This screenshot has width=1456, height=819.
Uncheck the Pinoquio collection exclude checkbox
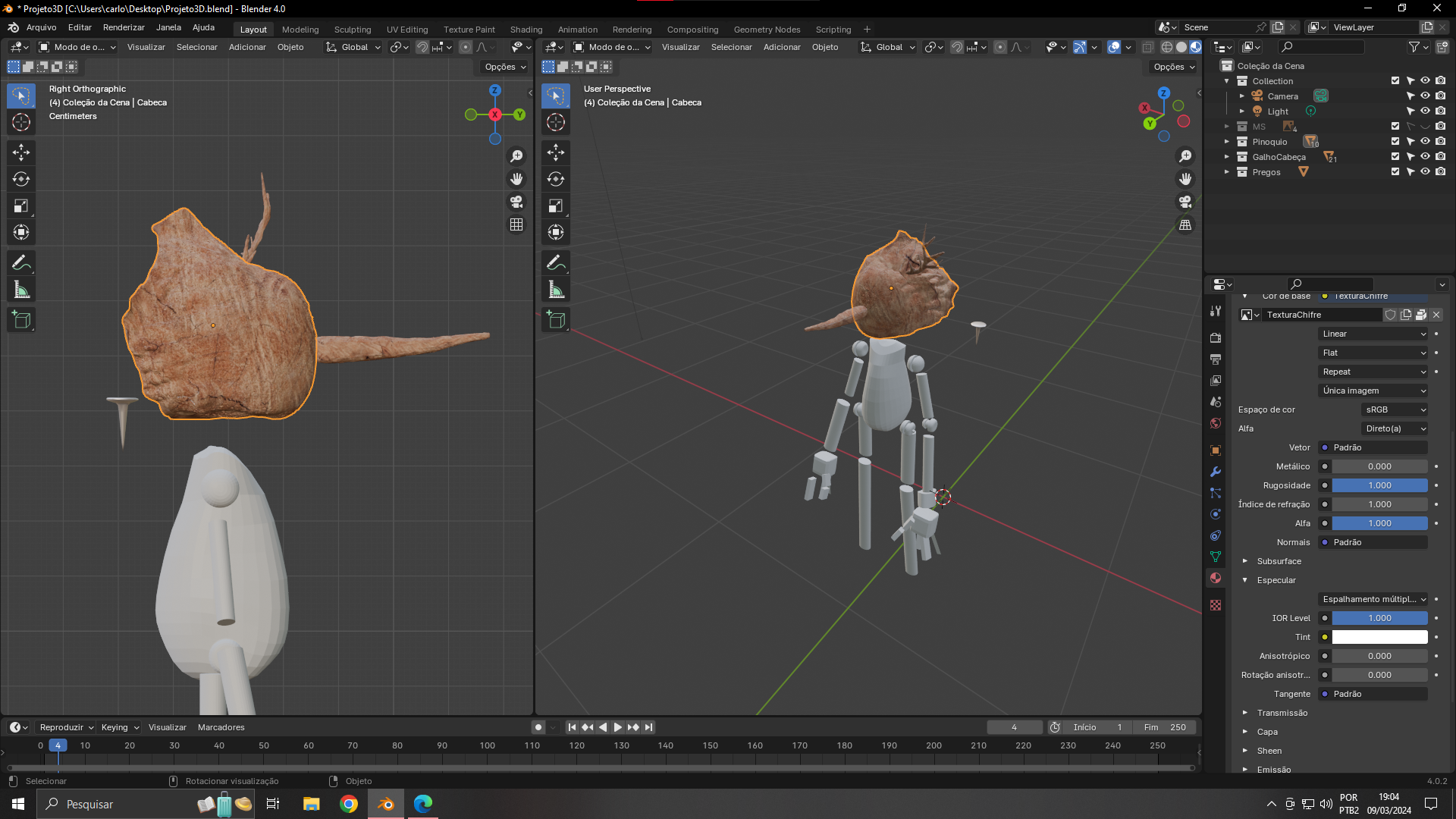point(1395,142)
